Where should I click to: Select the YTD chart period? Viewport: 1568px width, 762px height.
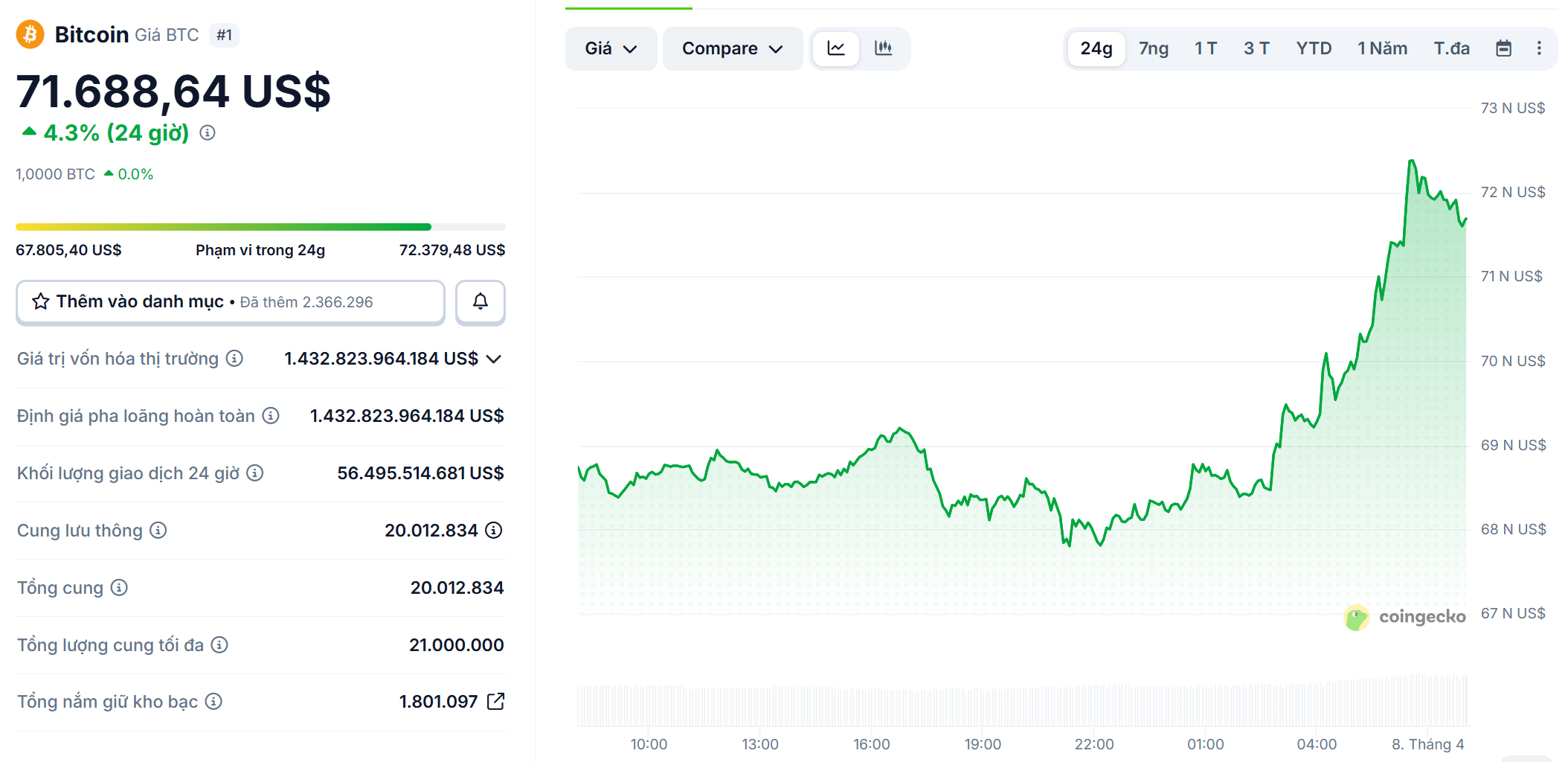click(1314, 48)
